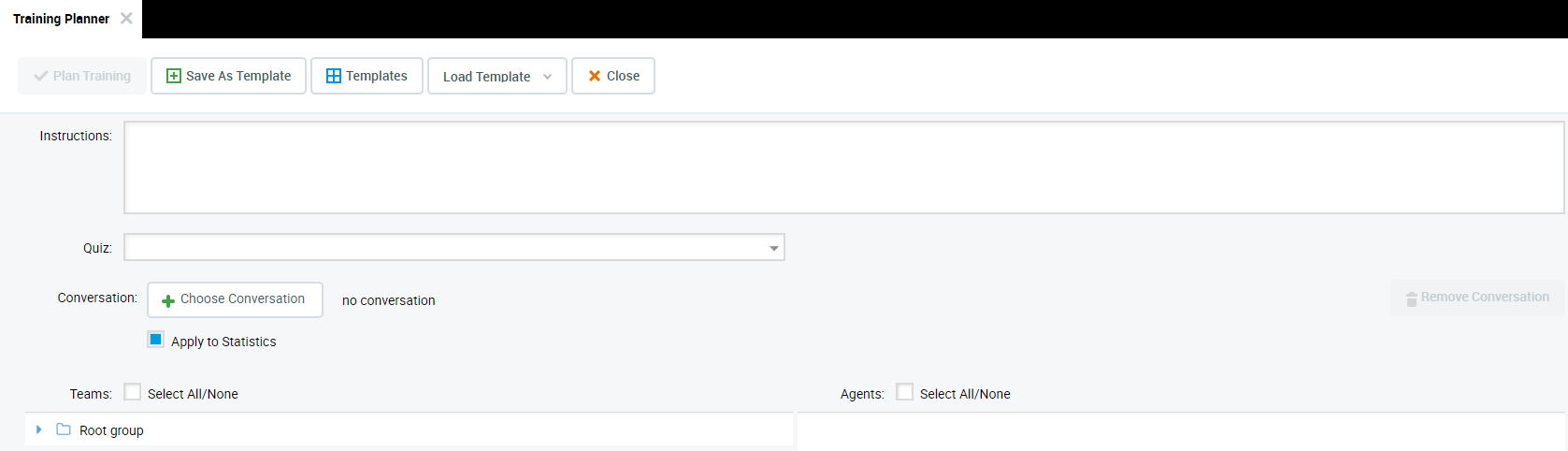This screenshot has height=451, width=1568.
Task: Switch to the Training Planner tab
Action: pos(61,19)
